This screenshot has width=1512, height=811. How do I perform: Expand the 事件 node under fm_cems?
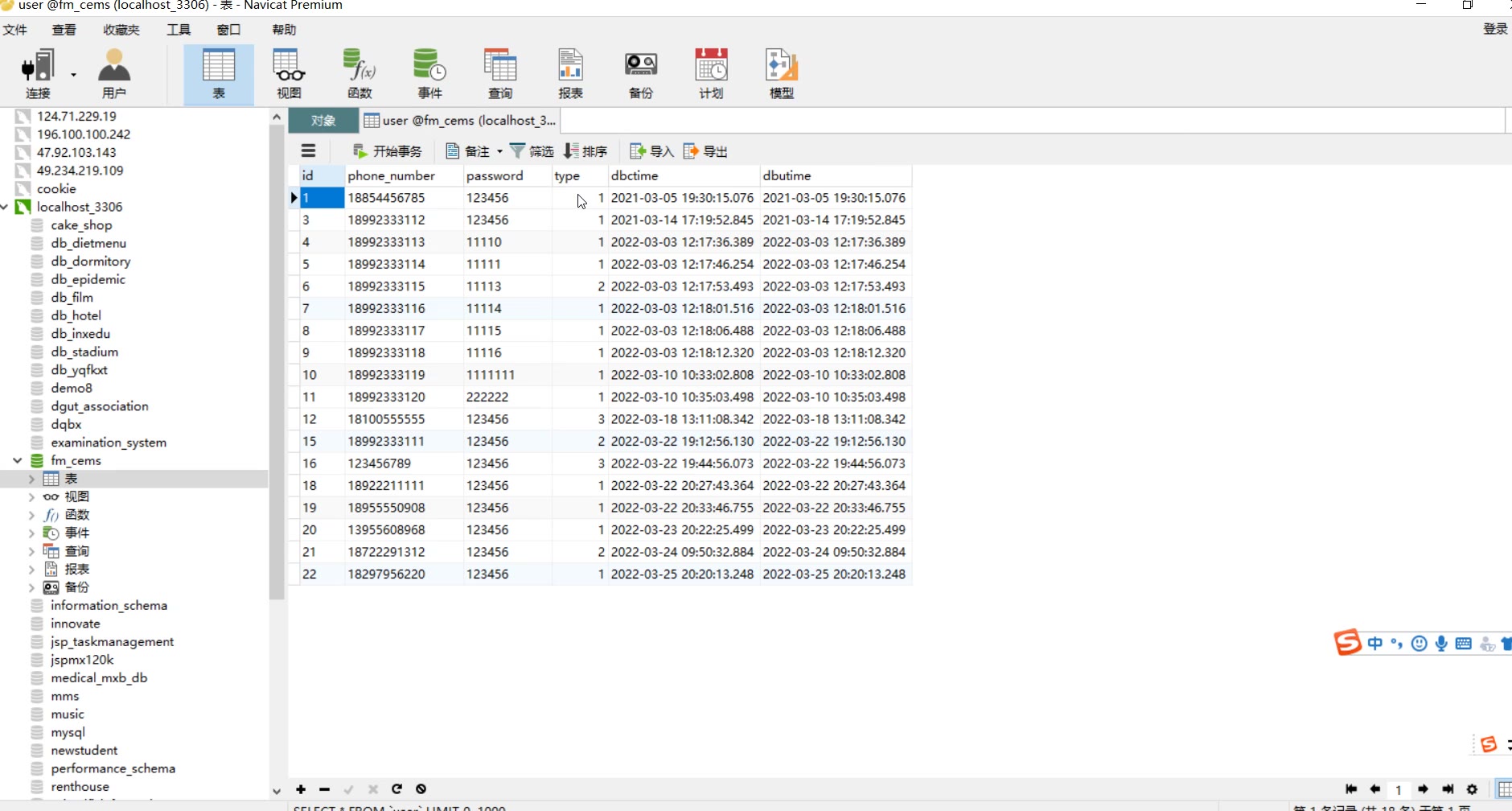point(31,533)
